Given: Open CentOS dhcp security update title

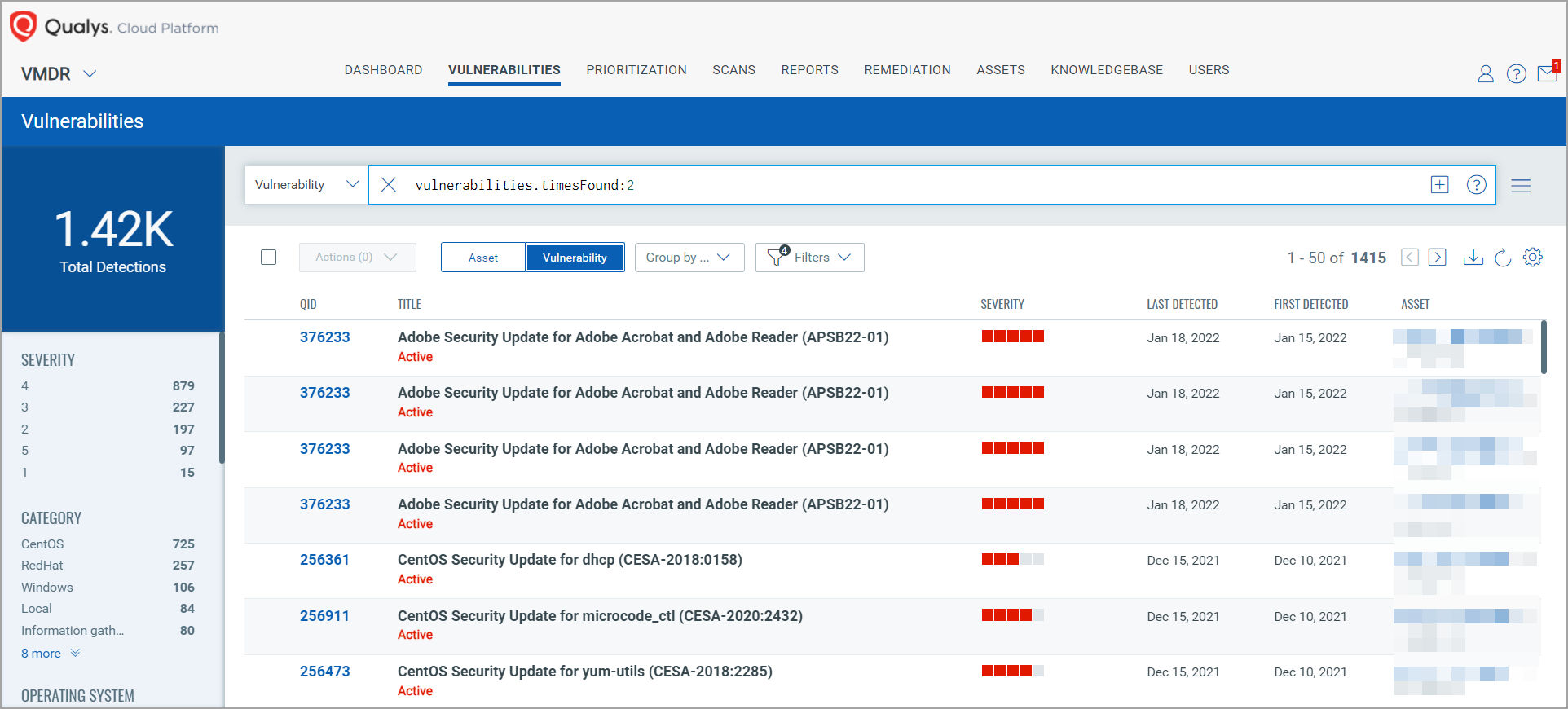Looking at the screenshot, I should [570, 560].
